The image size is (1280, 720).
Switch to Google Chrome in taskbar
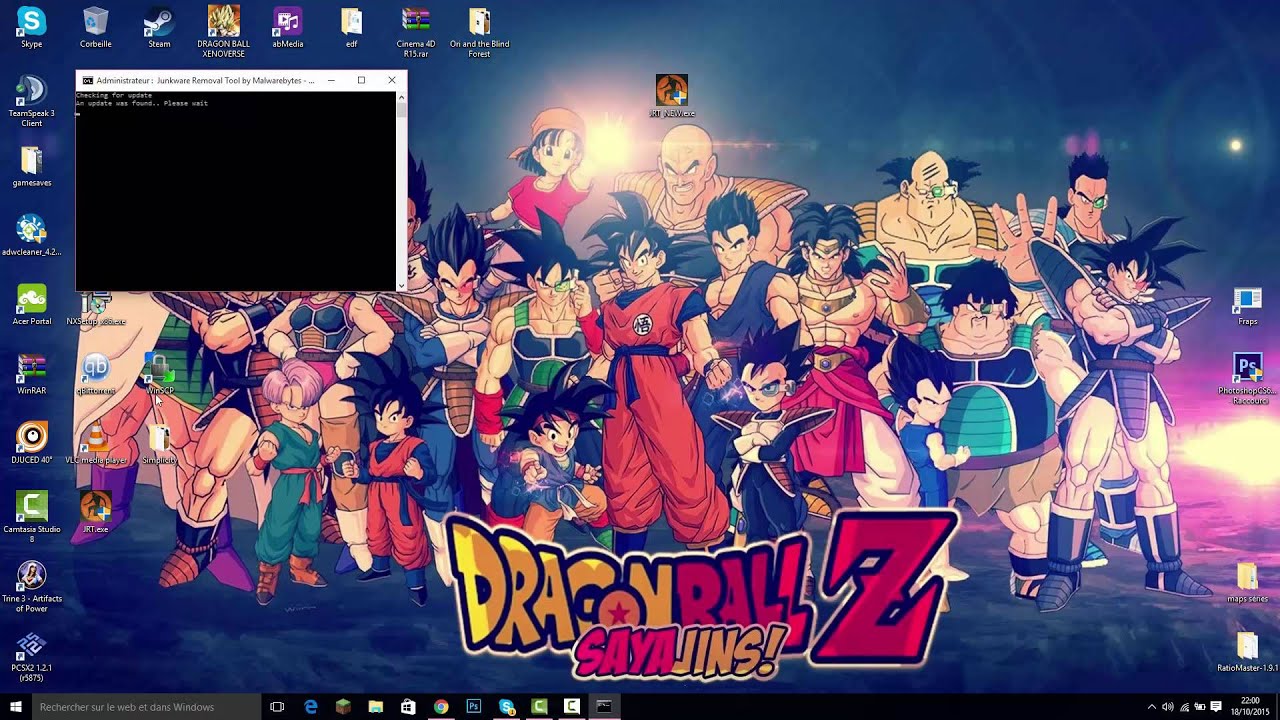coord(441,706)
